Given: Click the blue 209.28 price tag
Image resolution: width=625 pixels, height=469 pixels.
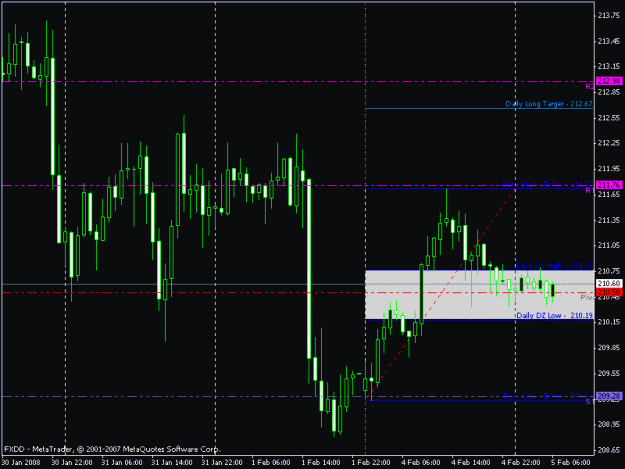Looking at the screenshot, I should [x=609, y=396].
